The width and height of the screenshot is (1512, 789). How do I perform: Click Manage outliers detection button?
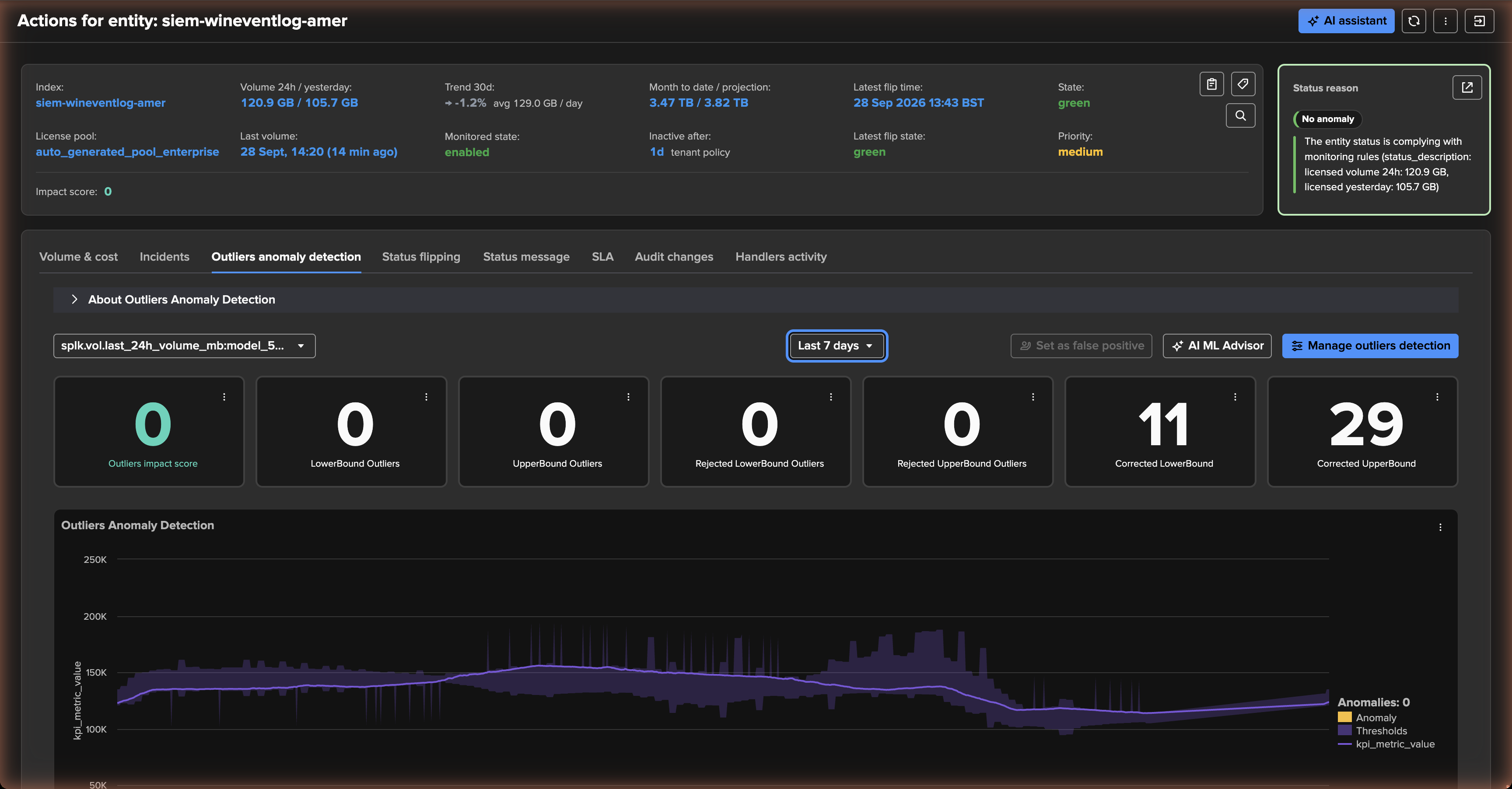tap(1370, 346)
